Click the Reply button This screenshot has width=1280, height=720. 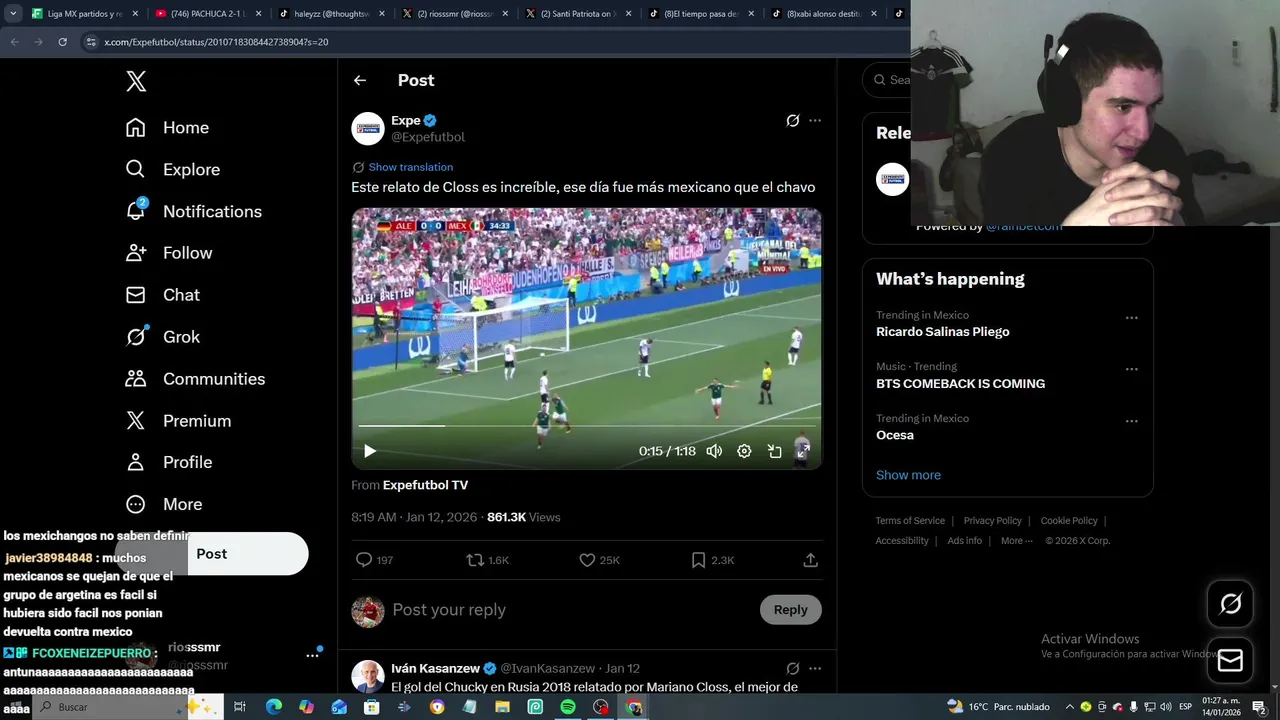pyautogui.click(x=790, y=610)
